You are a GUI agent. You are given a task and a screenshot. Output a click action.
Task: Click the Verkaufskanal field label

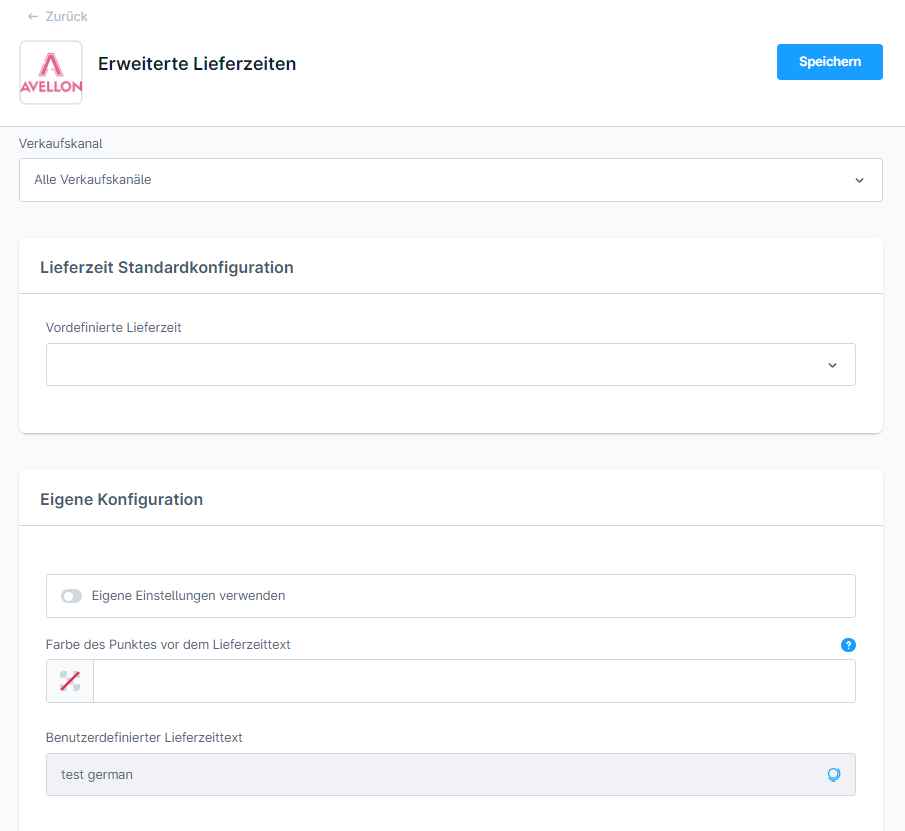61,143
